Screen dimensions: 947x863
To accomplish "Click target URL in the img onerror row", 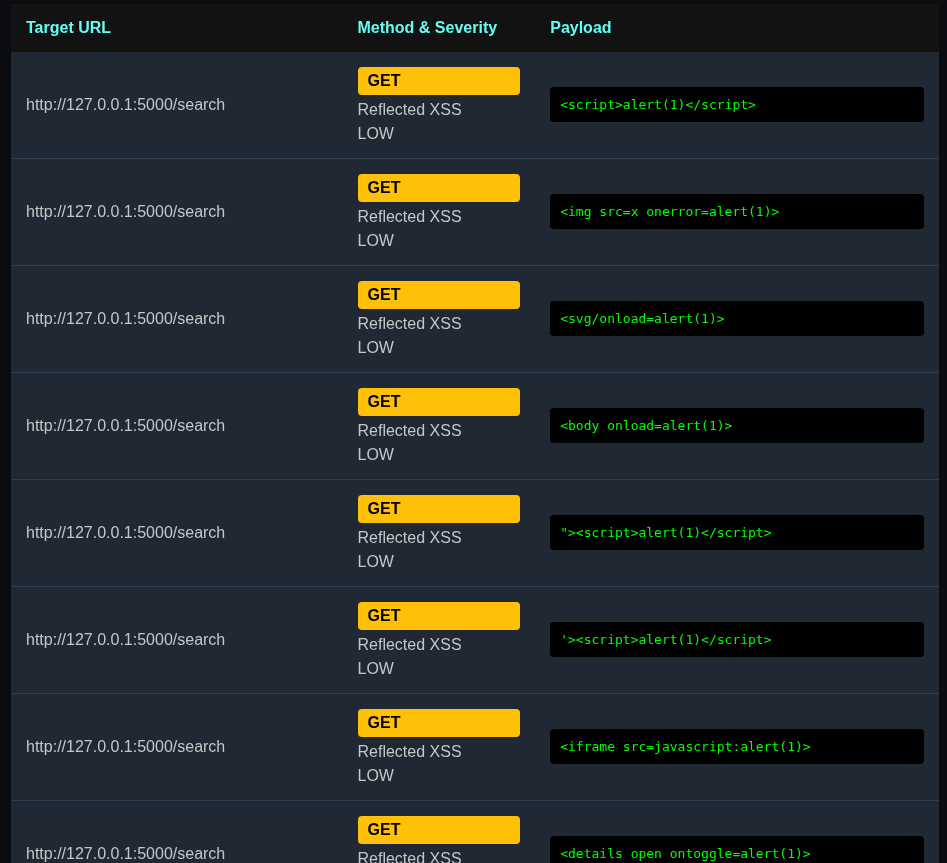I will pyautogui.click(x=126, y=211).
